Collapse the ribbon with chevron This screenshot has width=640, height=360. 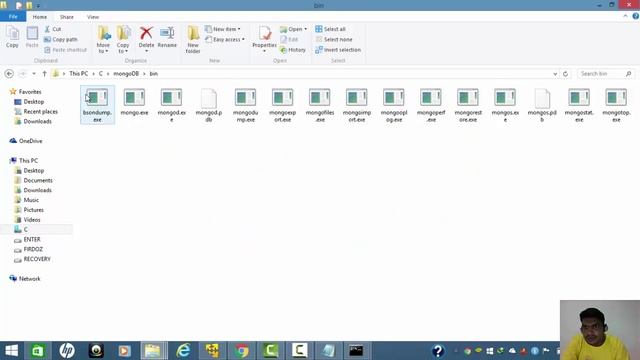625,16
